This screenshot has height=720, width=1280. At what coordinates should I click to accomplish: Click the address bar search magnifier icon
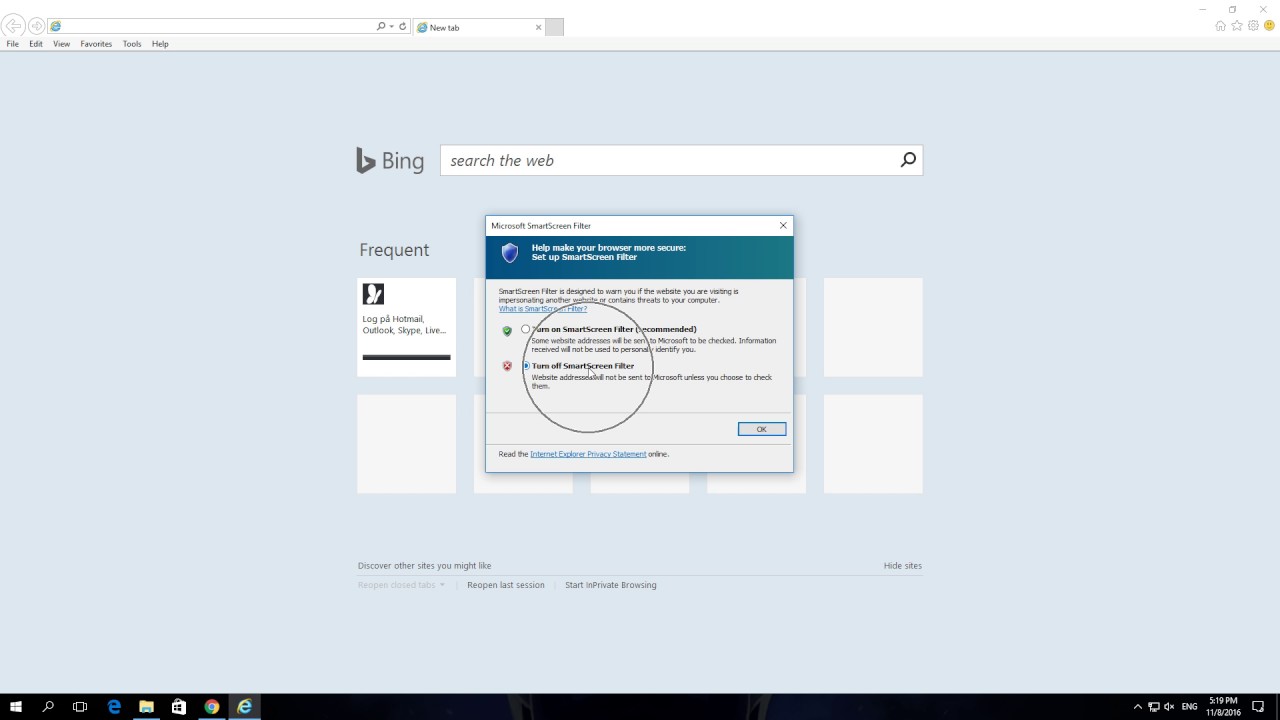381,26
